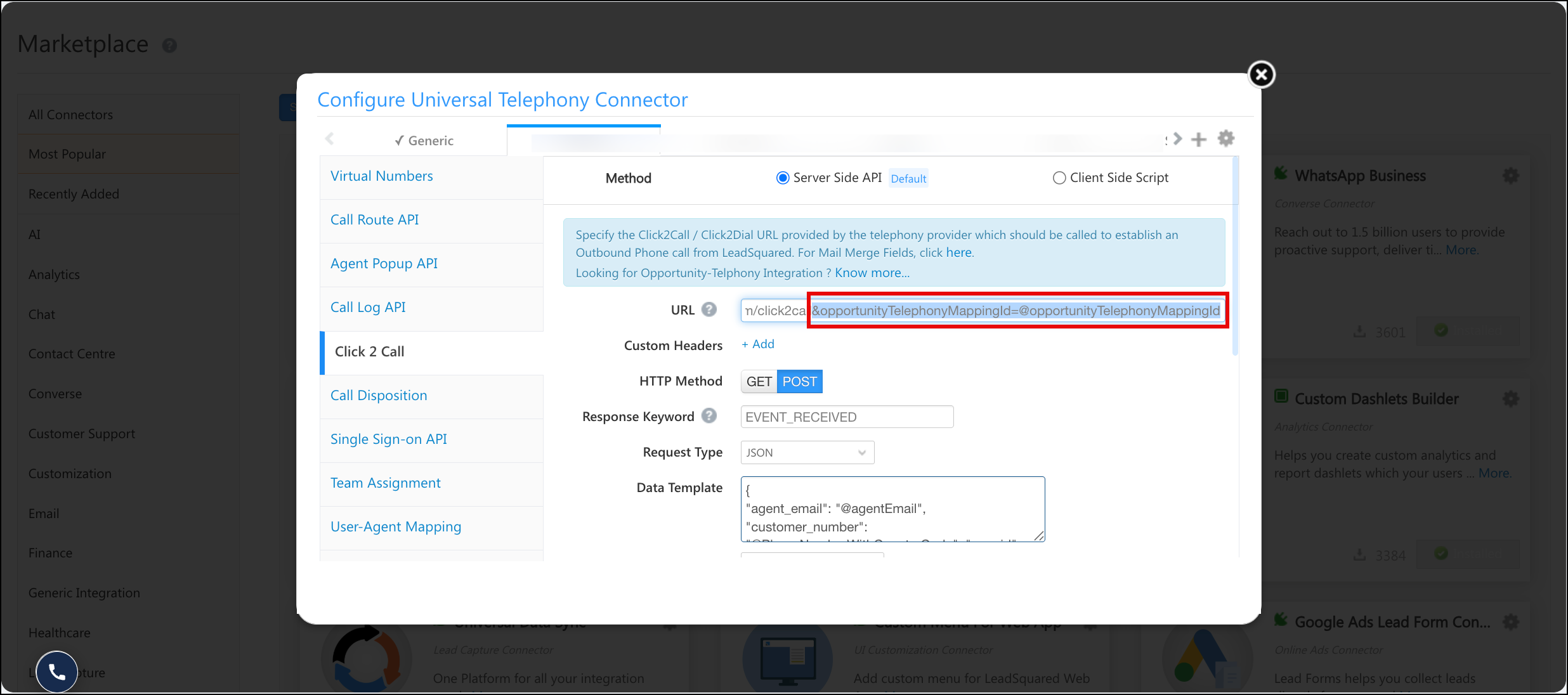Show previous tabs with left chevron

point(329,138)
